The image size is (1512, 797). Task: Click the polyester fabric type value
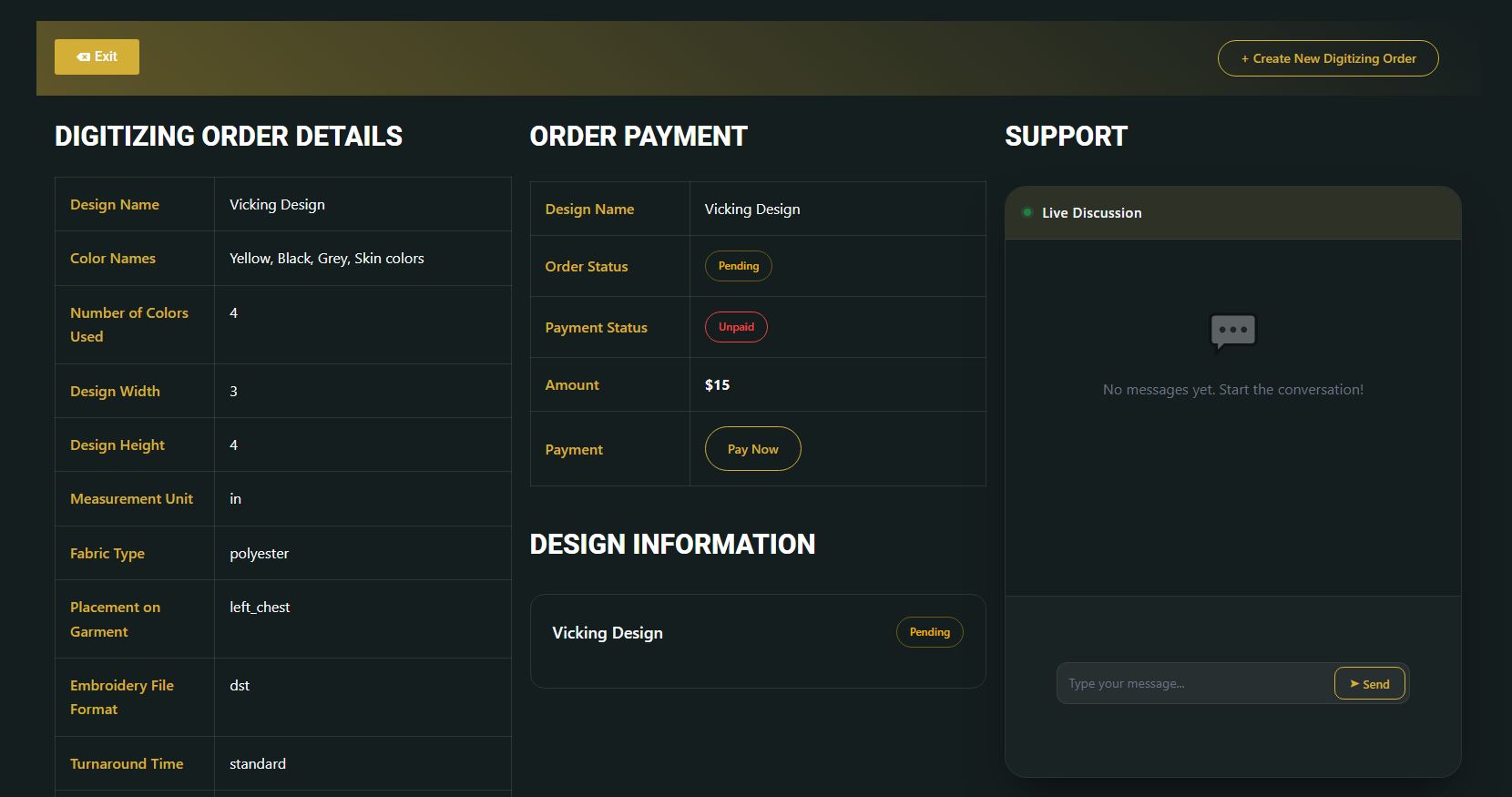click(x=259, y=554)
